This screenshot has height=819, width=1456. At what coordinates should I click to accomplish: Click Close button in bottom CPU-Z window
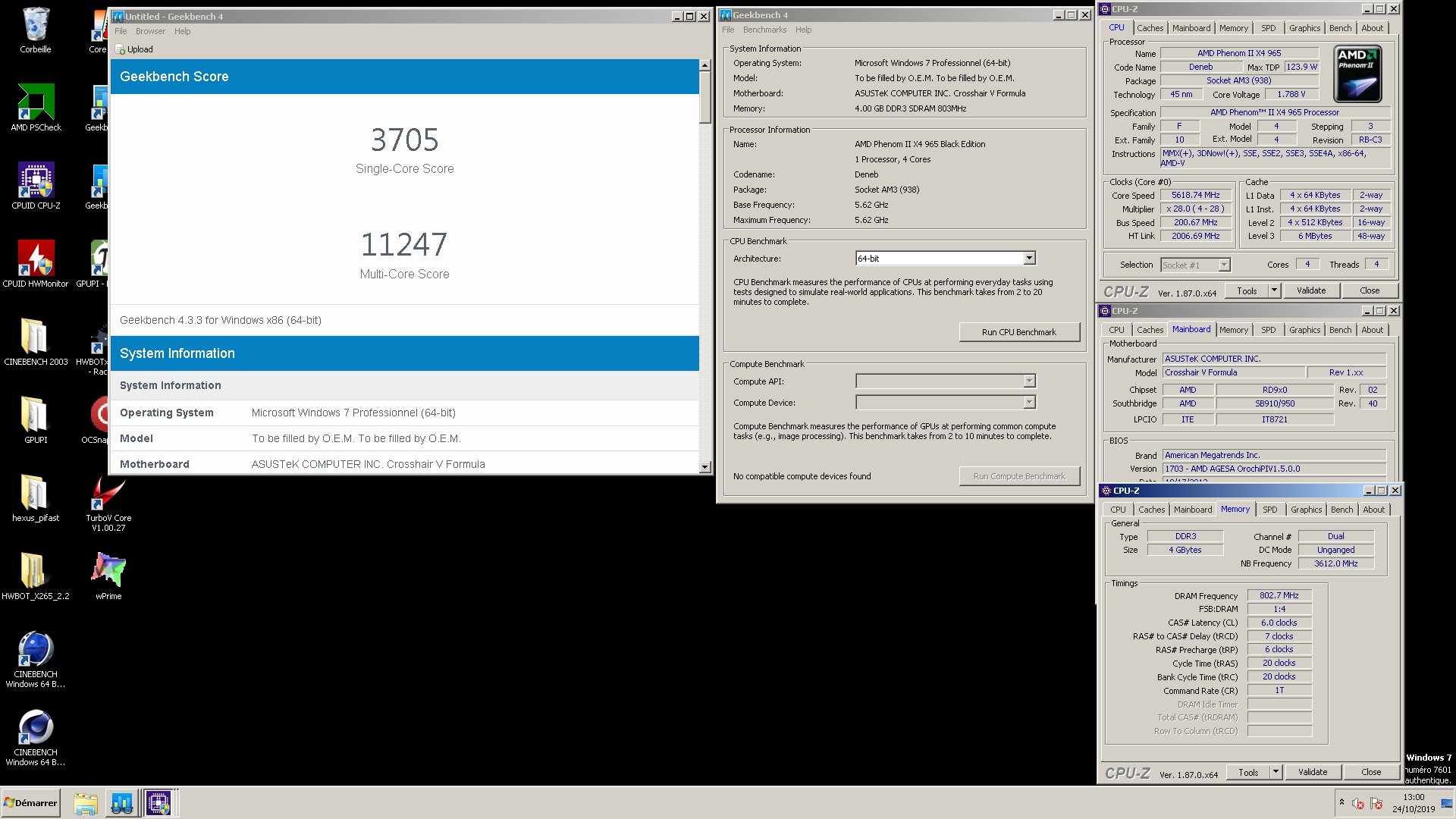tap(1371, 772)
